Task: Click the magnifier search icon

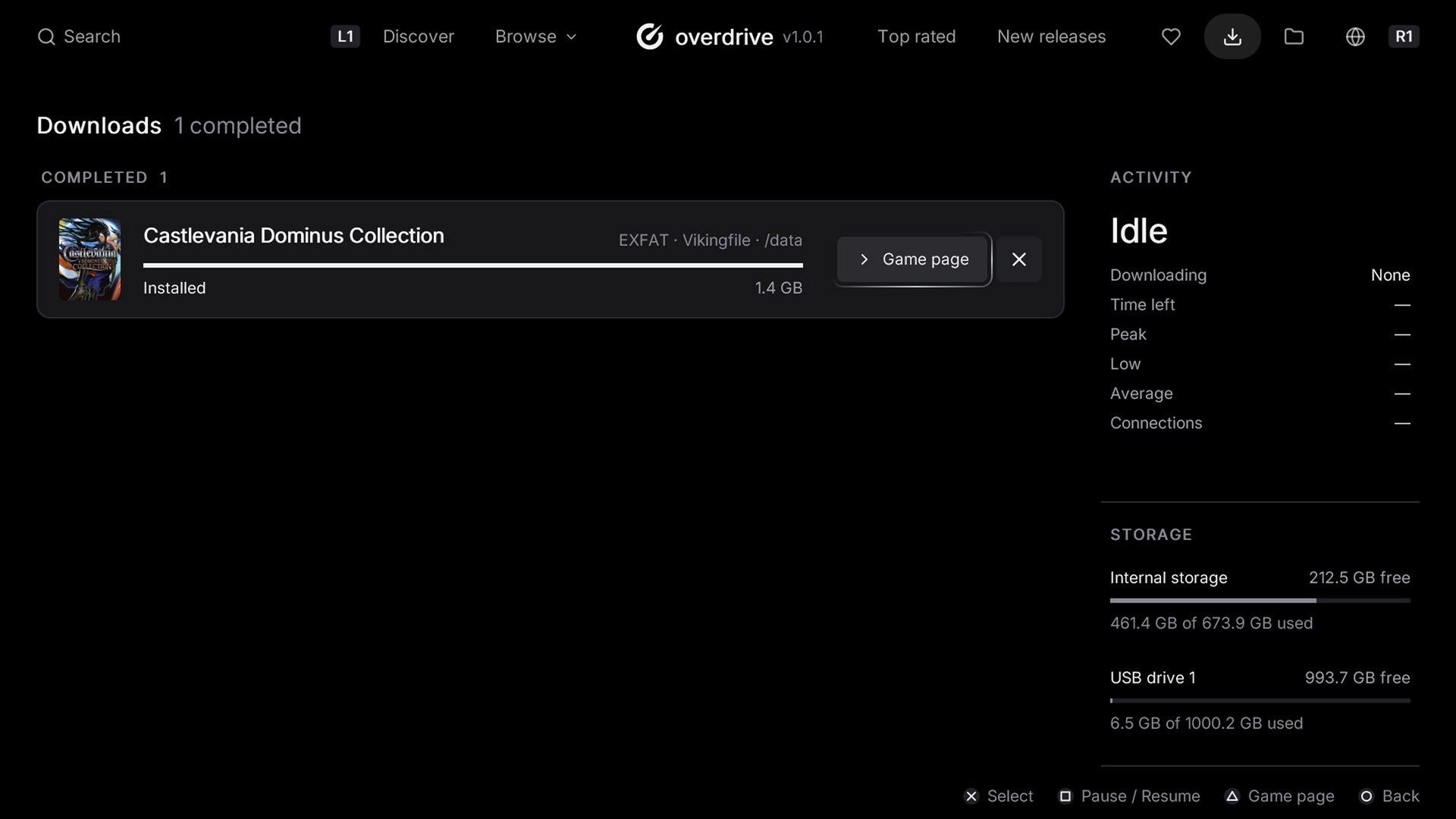Action: 46,36
